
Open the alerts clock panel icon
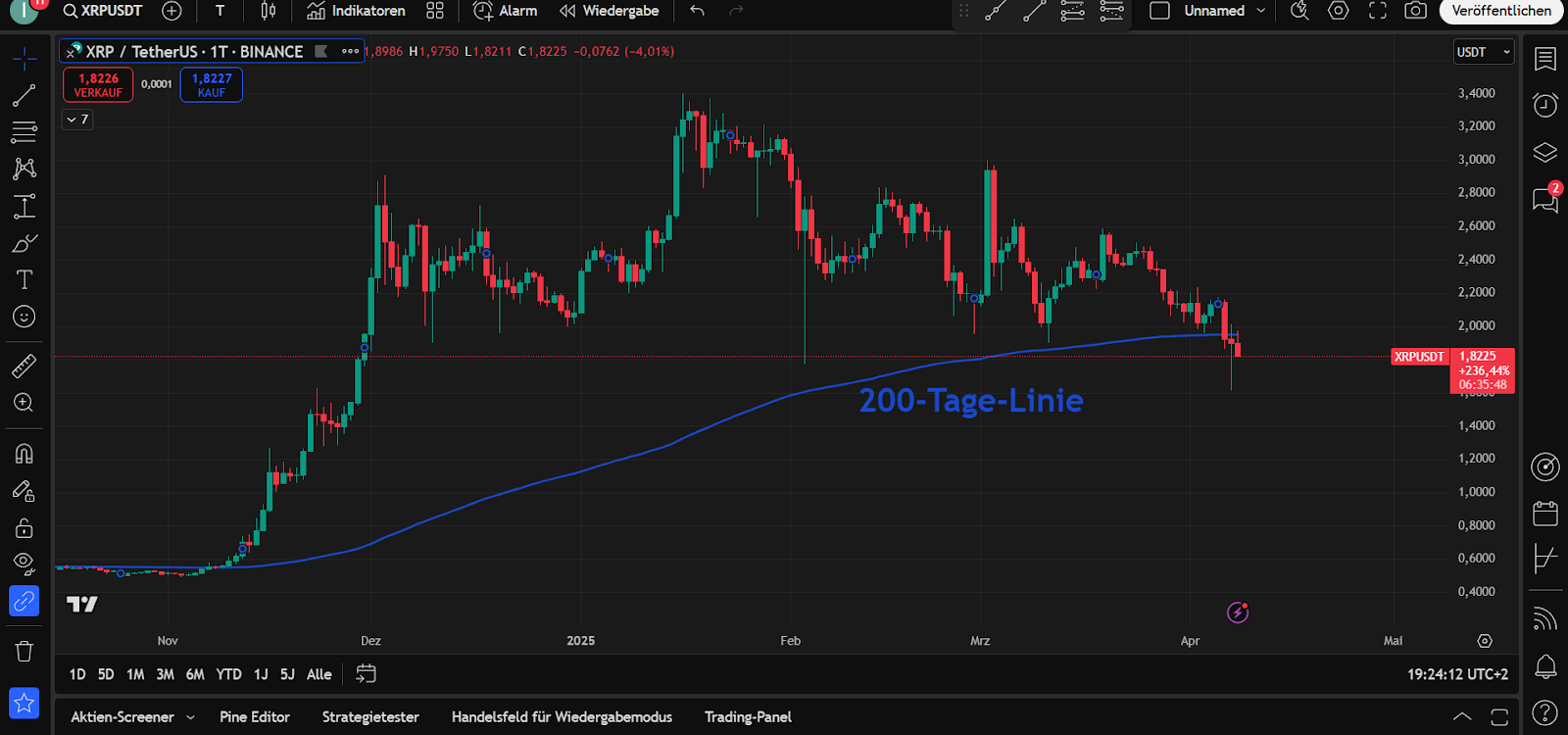(1545, 105)
